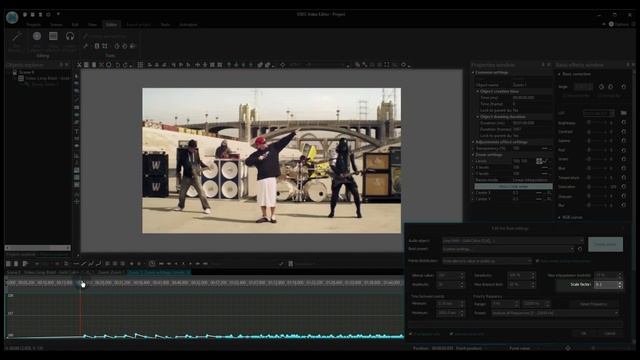Cancel the beat settings dialog
Viewport: 640px width, 360px height.
610,333
